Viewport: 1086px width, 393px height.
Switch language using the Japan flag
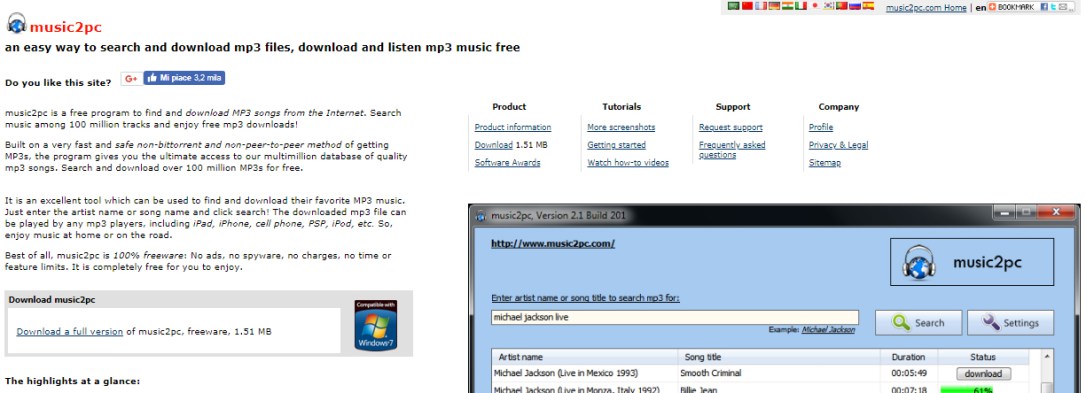814,6
